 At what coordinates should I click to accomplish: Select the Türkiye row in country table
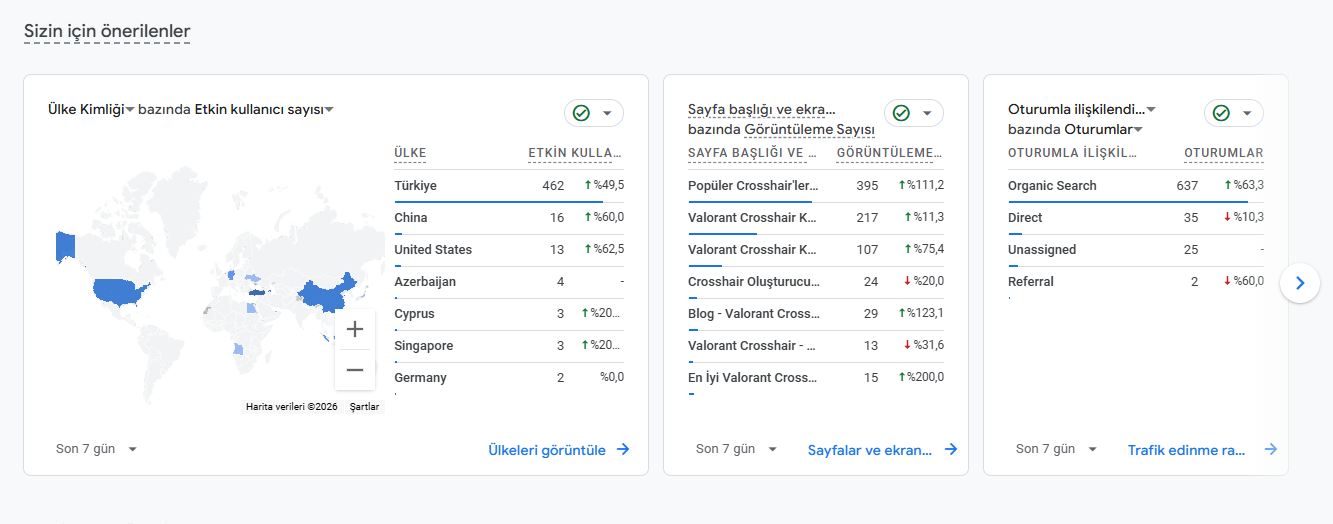click(x=415, y=186)
